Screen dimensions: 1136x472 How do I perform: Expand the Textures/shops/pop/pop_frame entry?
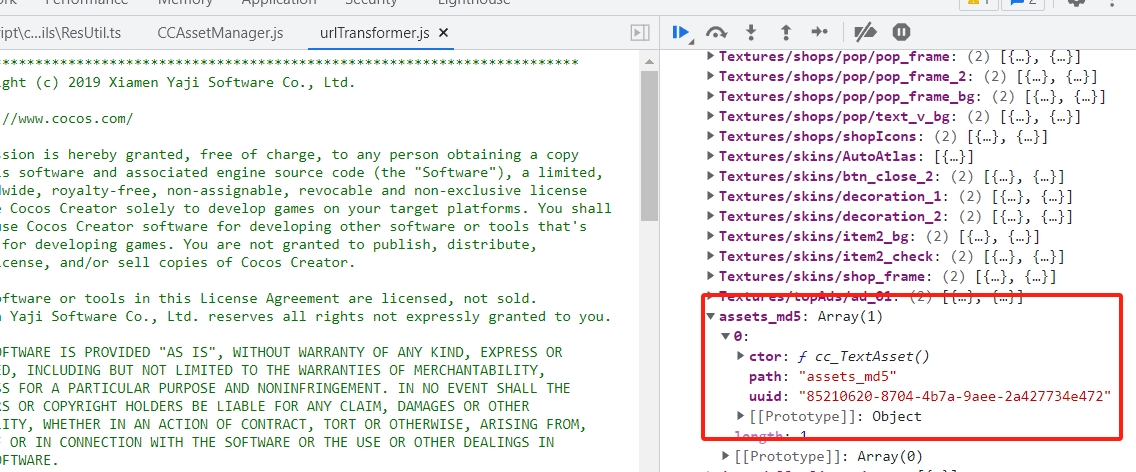pyautogui.click(x=711, y=56)
